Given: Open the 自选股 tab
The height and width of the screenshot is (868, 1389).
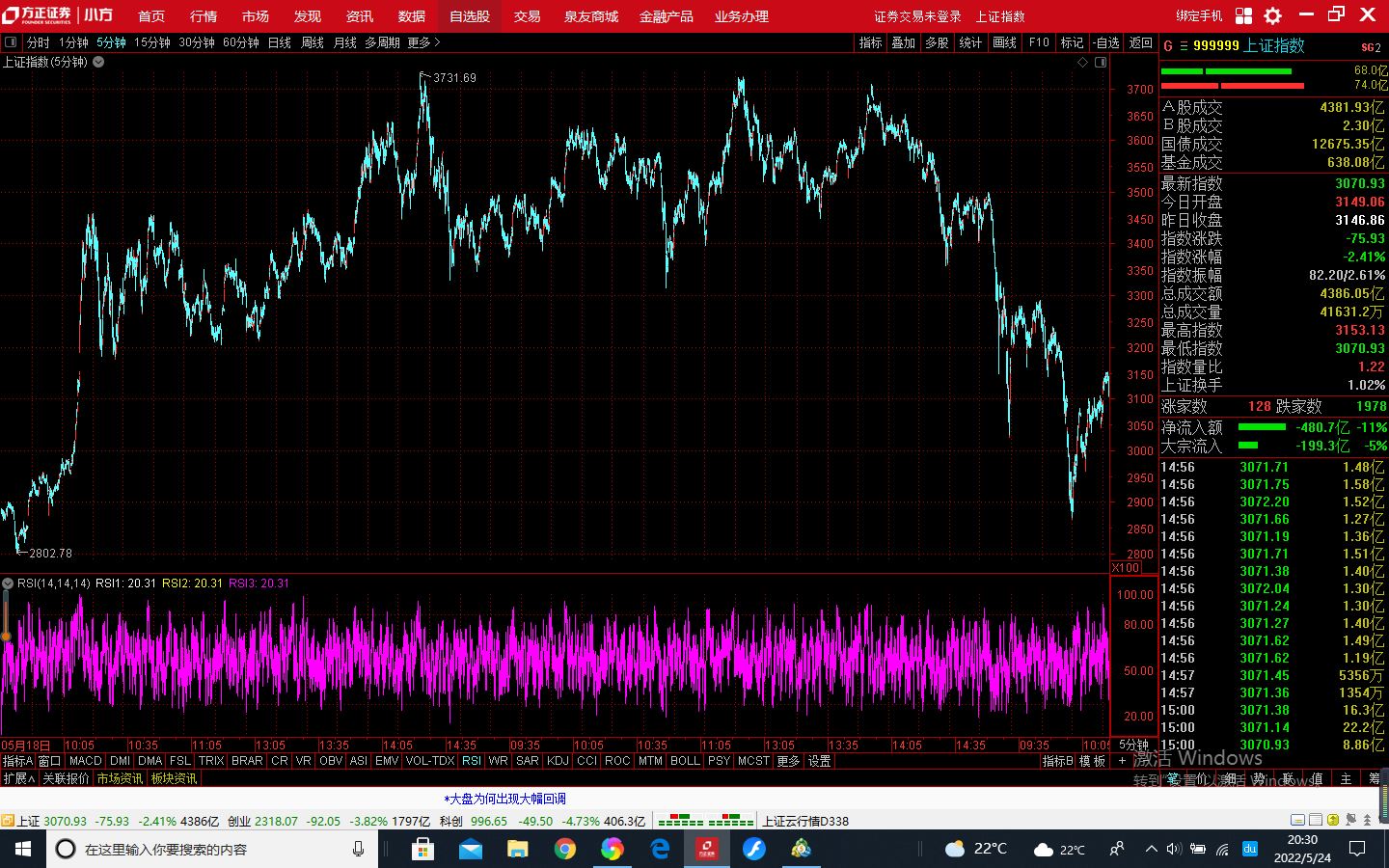Looking at the screenshot, I should pos(470,16).
